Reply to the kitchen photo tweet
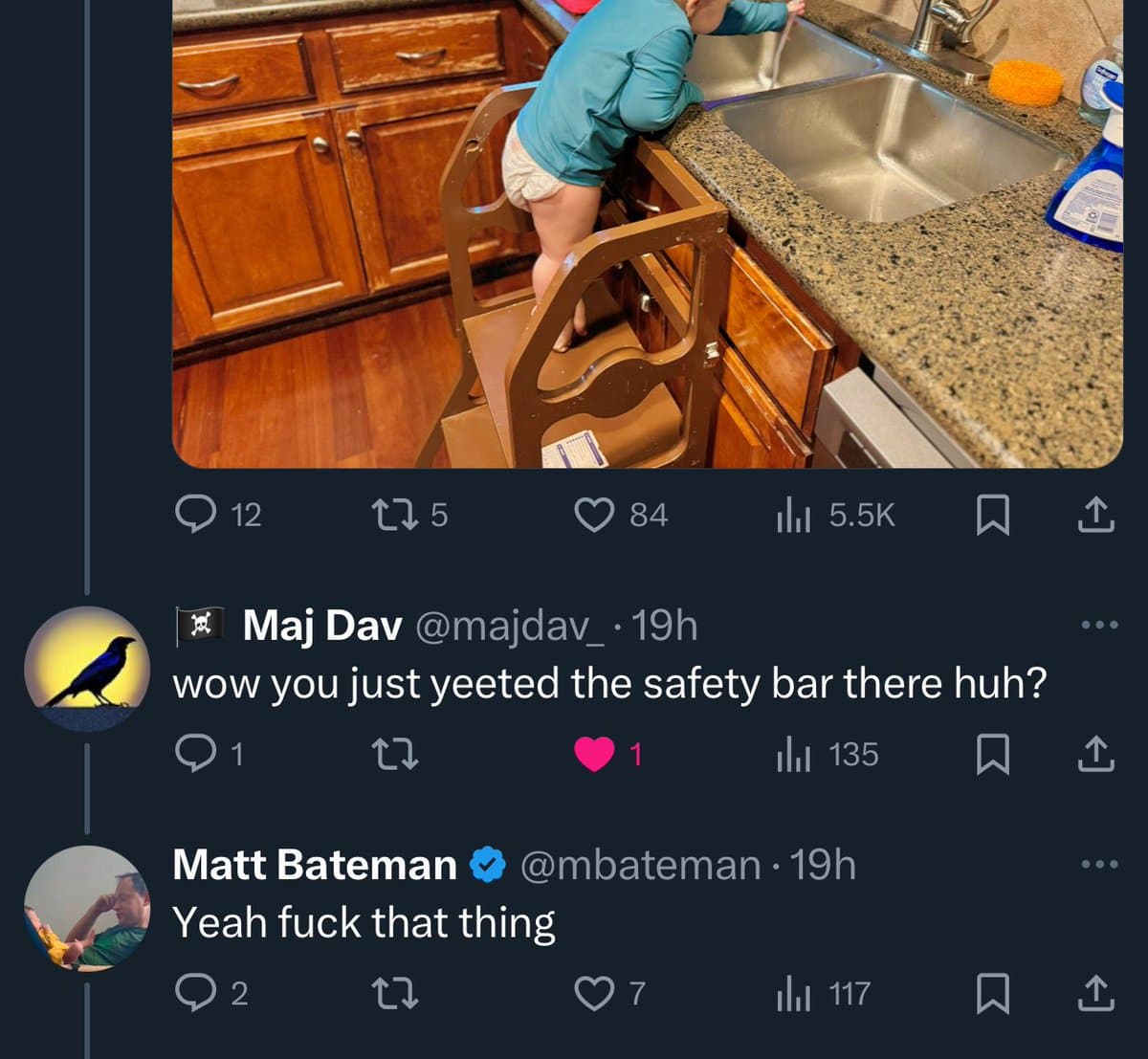Screen dimensions: 1148x1059 [196, 516]
